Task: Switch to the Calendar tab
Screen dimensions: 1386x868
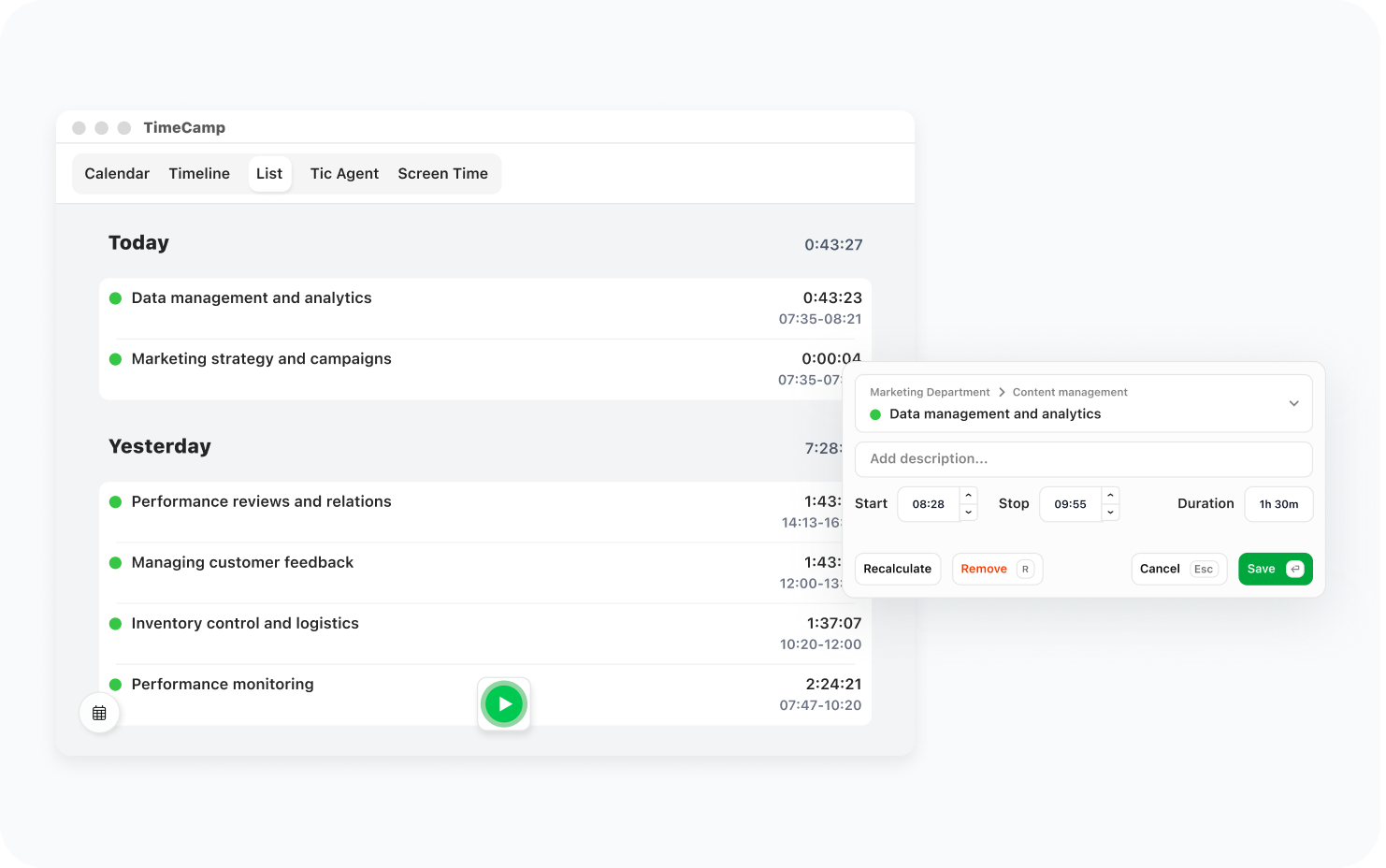Action: click(x=117, y=174)
